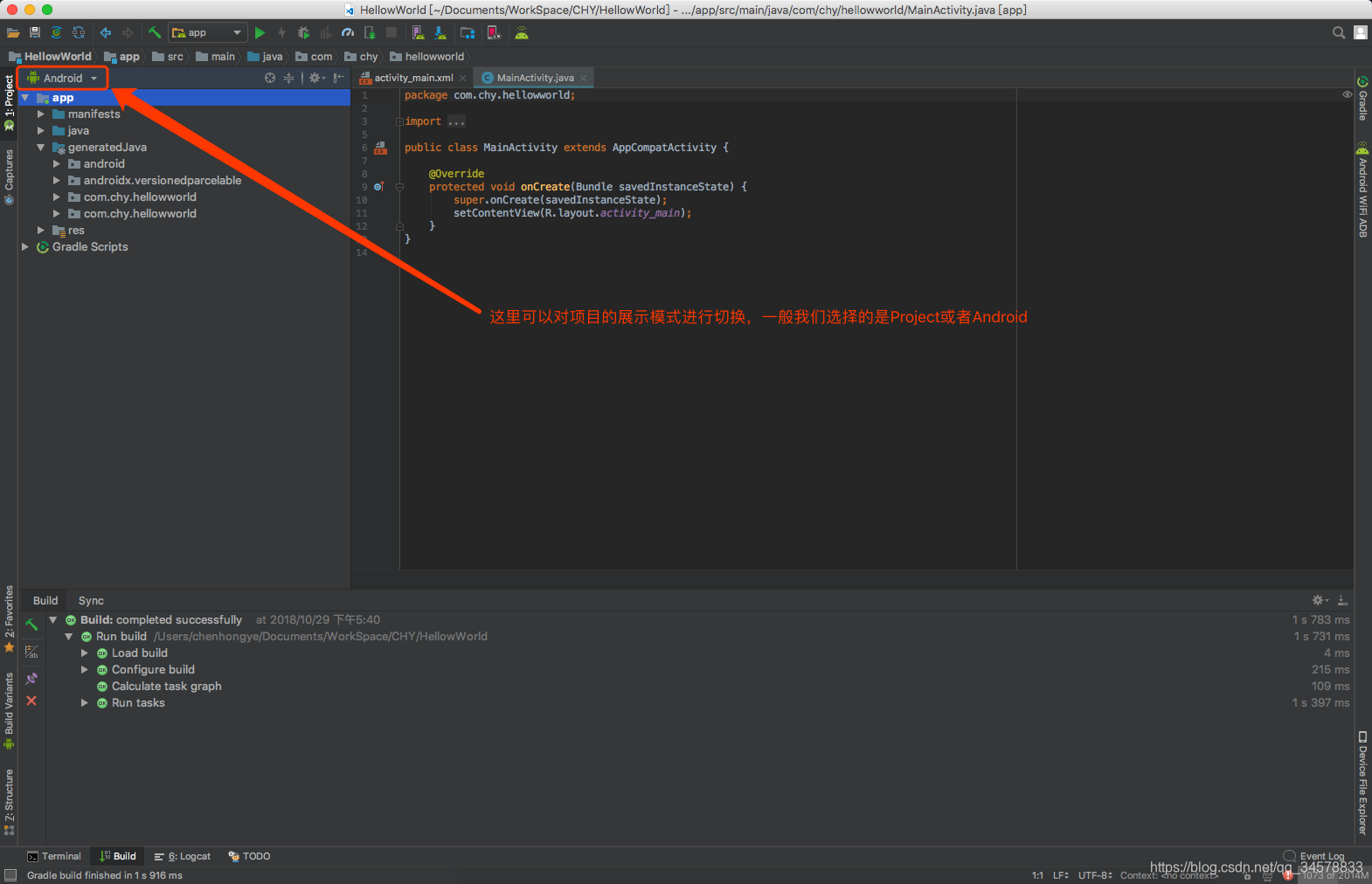Click the Pin tab icon in Build panel

31,678
